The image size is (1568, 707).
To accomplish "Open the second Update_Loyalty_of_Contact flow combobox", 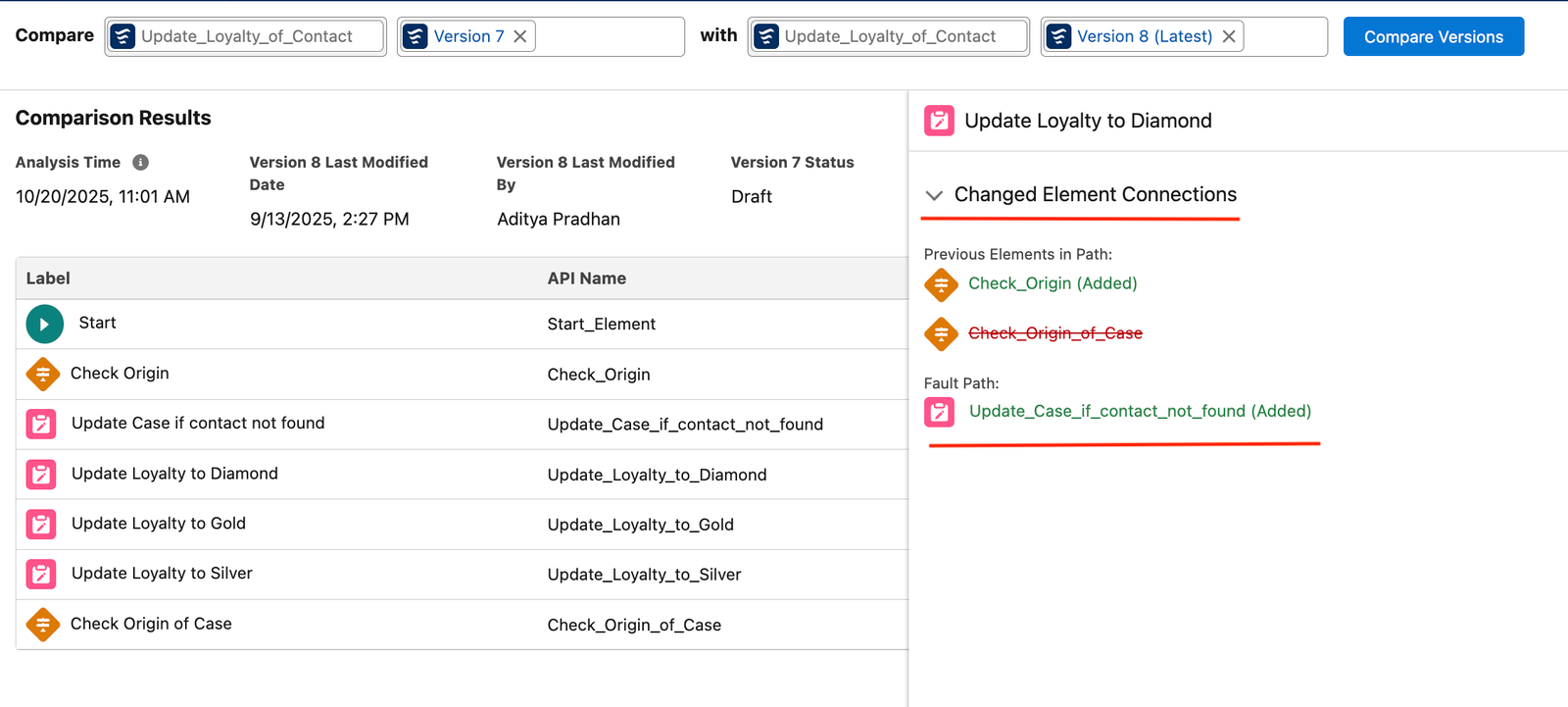I will [889, 36].
